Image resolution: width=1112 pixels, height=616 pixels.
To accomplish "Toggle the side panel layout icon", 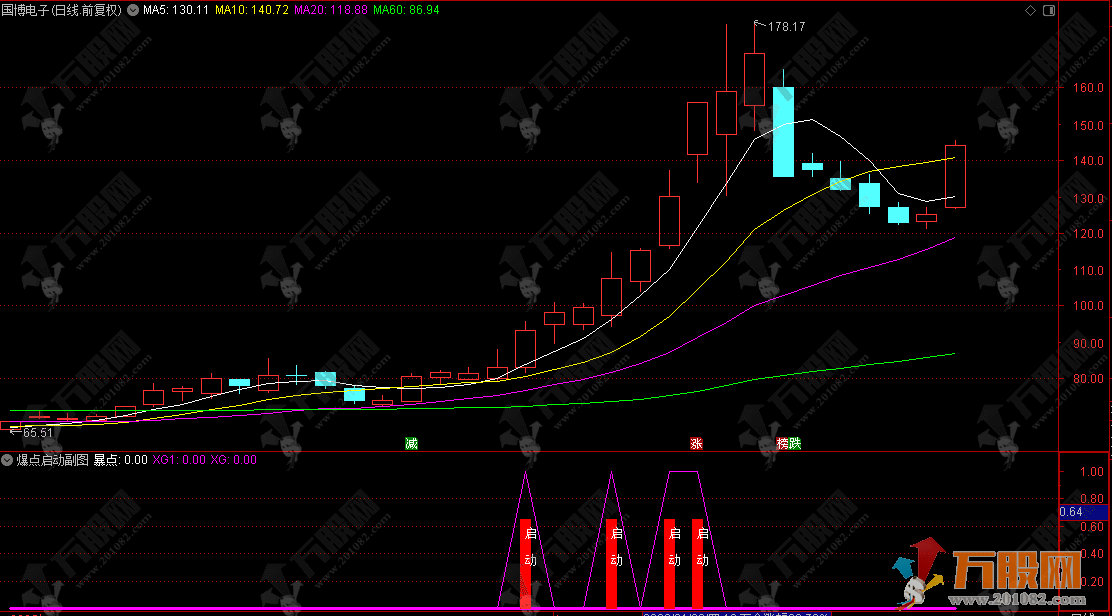I will point(1047,10).
